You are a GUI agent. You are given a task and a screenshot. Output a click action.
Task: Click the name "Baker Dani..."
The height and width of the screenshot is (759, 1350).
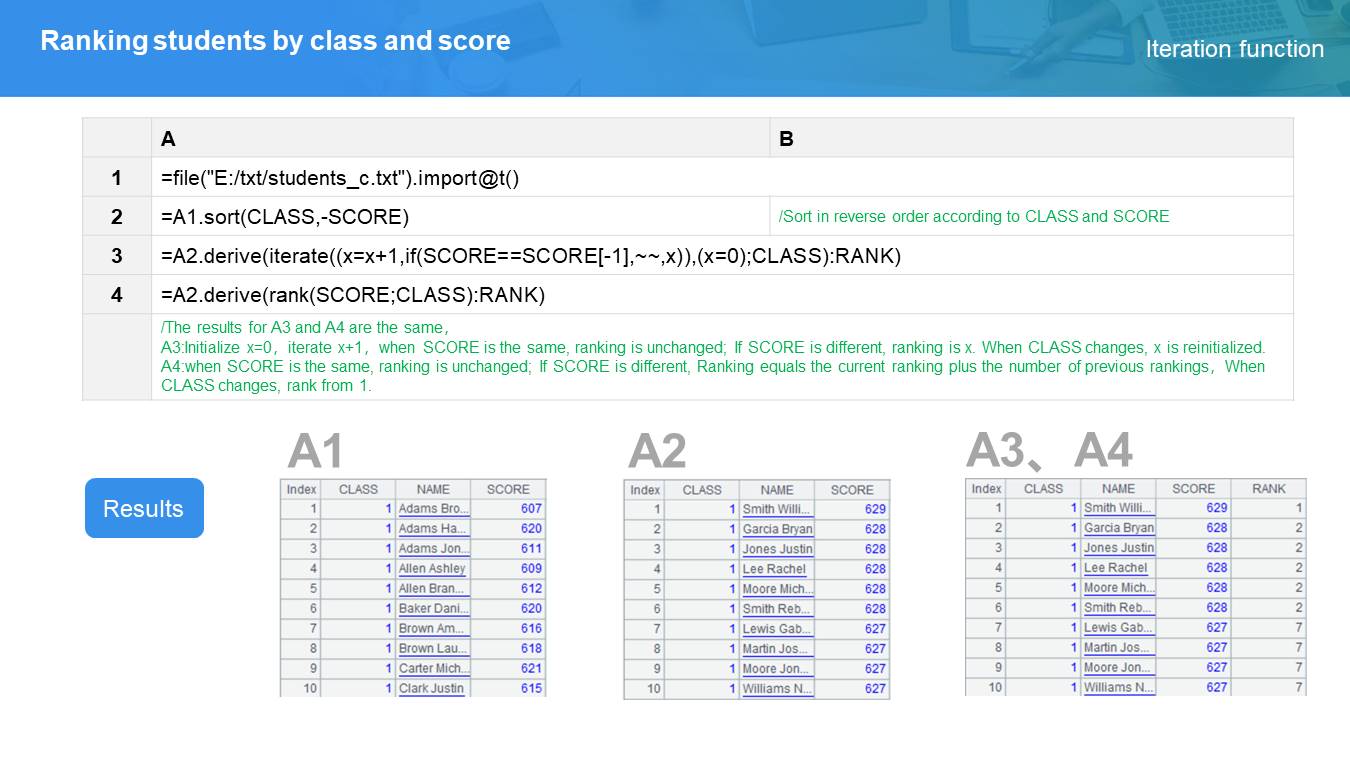click(x=433, y=608)
